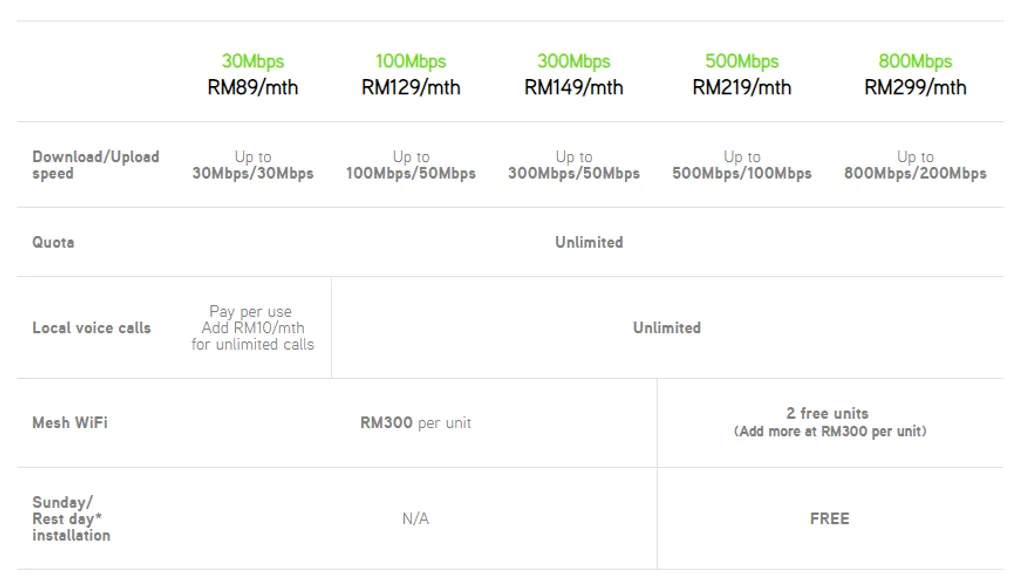1024x580 pixels.
Task: Click the Quota row label
Action: pyautogui.click(x=53, y=242)
